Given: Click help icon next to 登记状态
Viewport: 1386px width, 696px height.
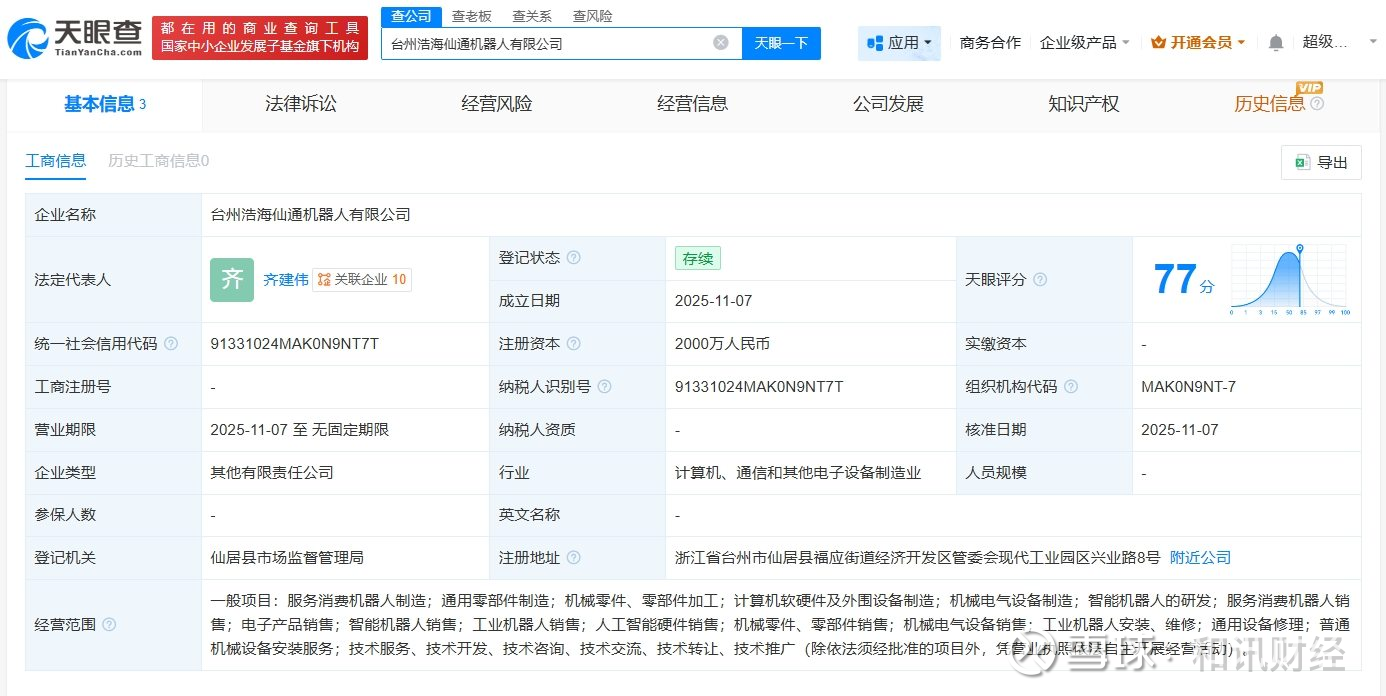Looking at the screenshot, I should coord(573,258).
